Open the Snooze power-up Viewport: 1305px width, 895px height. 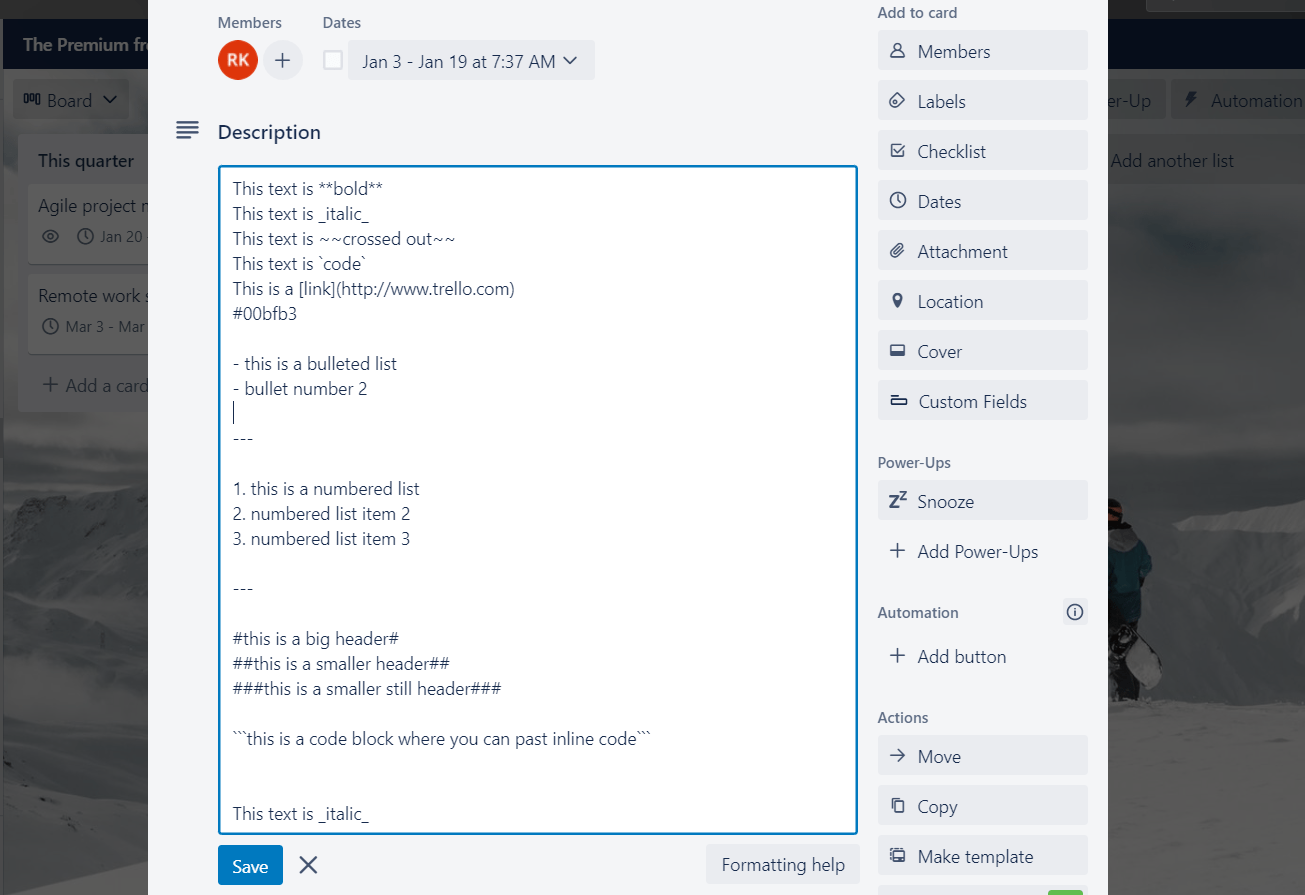(982, 501)
